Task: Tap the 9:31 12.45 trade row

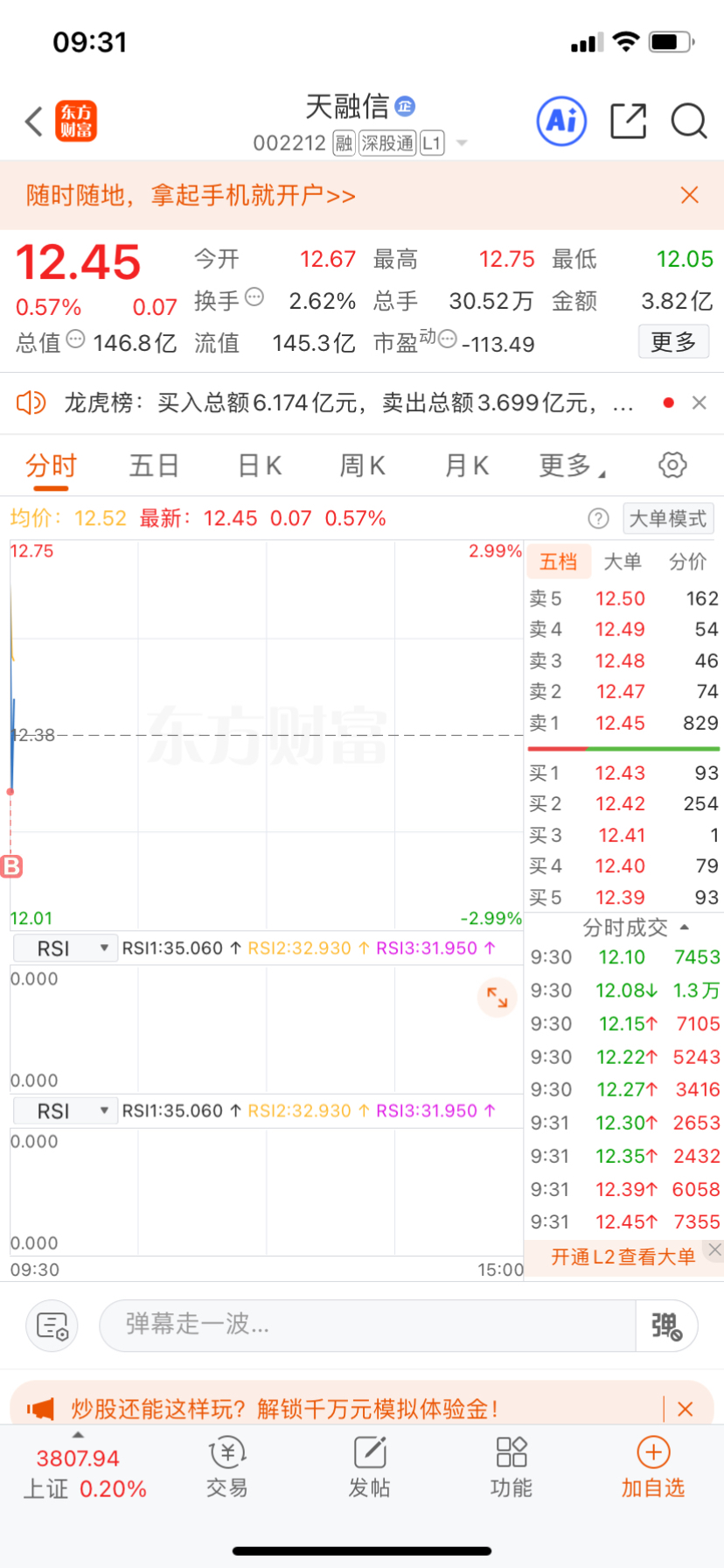Action: [x=624, y=1221]
